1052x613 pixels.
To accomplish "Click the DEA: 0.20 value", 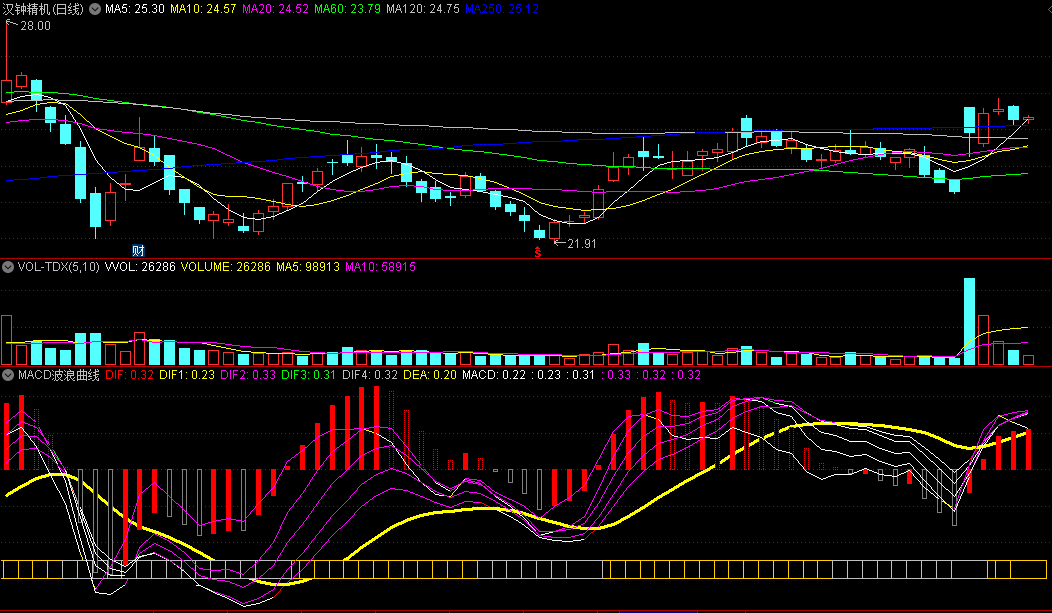I will 430,375.
